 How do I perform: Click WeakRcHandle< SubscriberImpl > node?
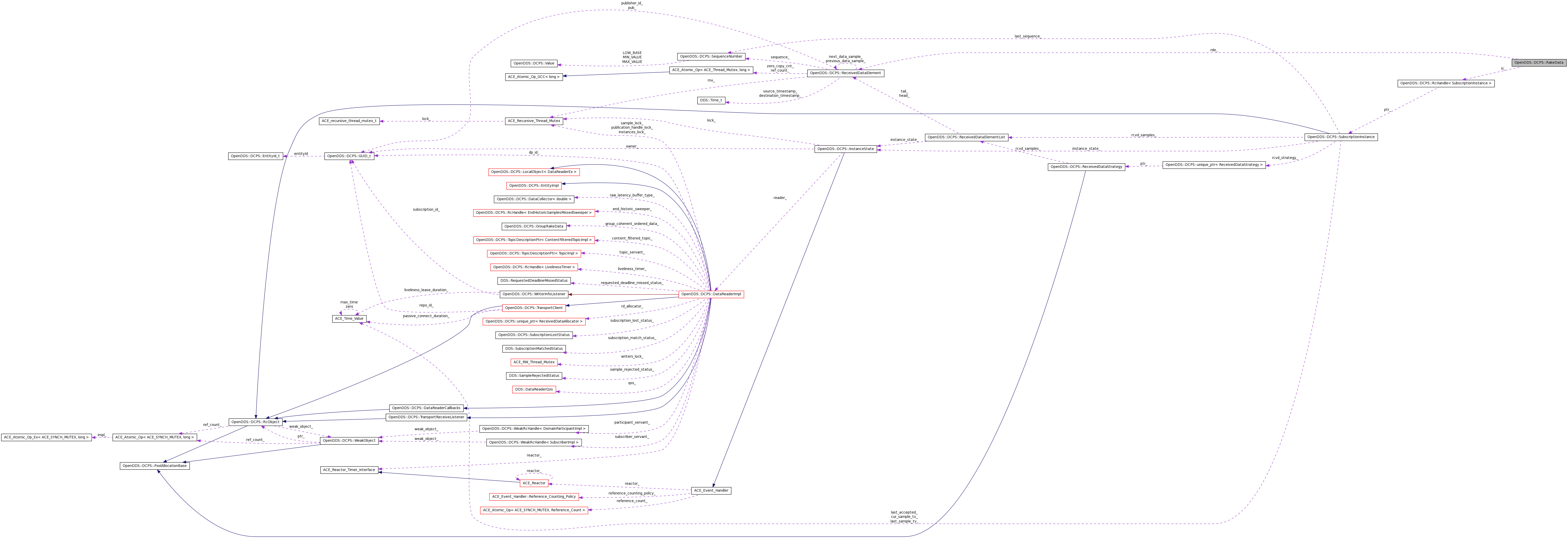tap(534, 442)
